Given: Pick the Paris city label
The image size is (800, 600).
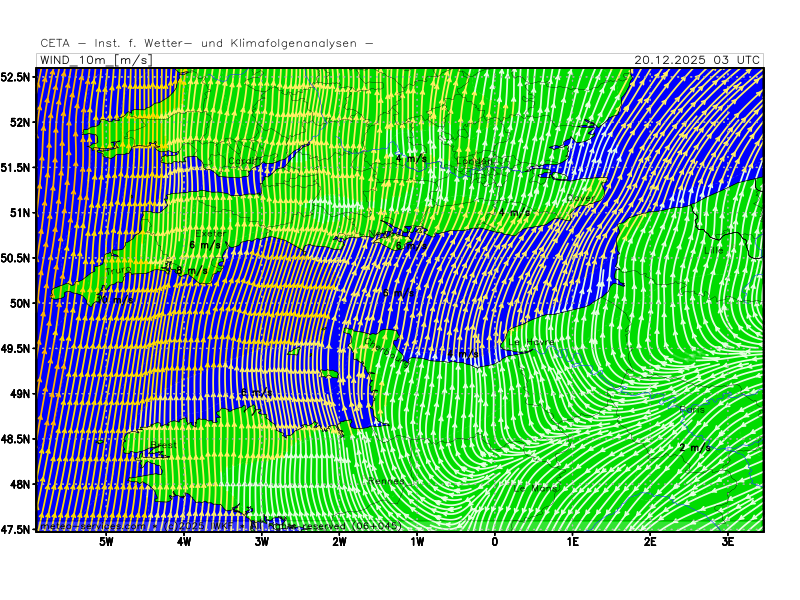Looking at the screenshot, I should point(692,410).
